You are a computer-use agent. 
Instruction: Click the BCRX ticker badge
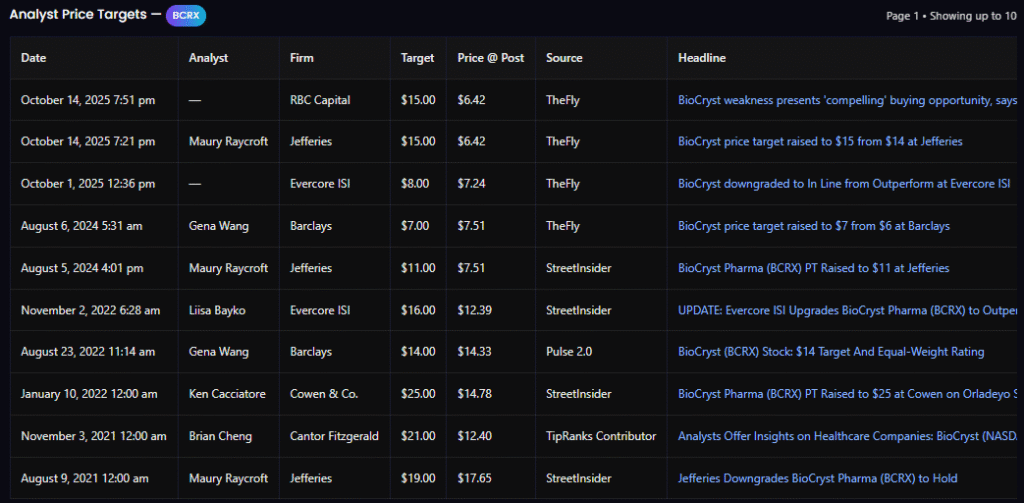(x=185, y=16)
